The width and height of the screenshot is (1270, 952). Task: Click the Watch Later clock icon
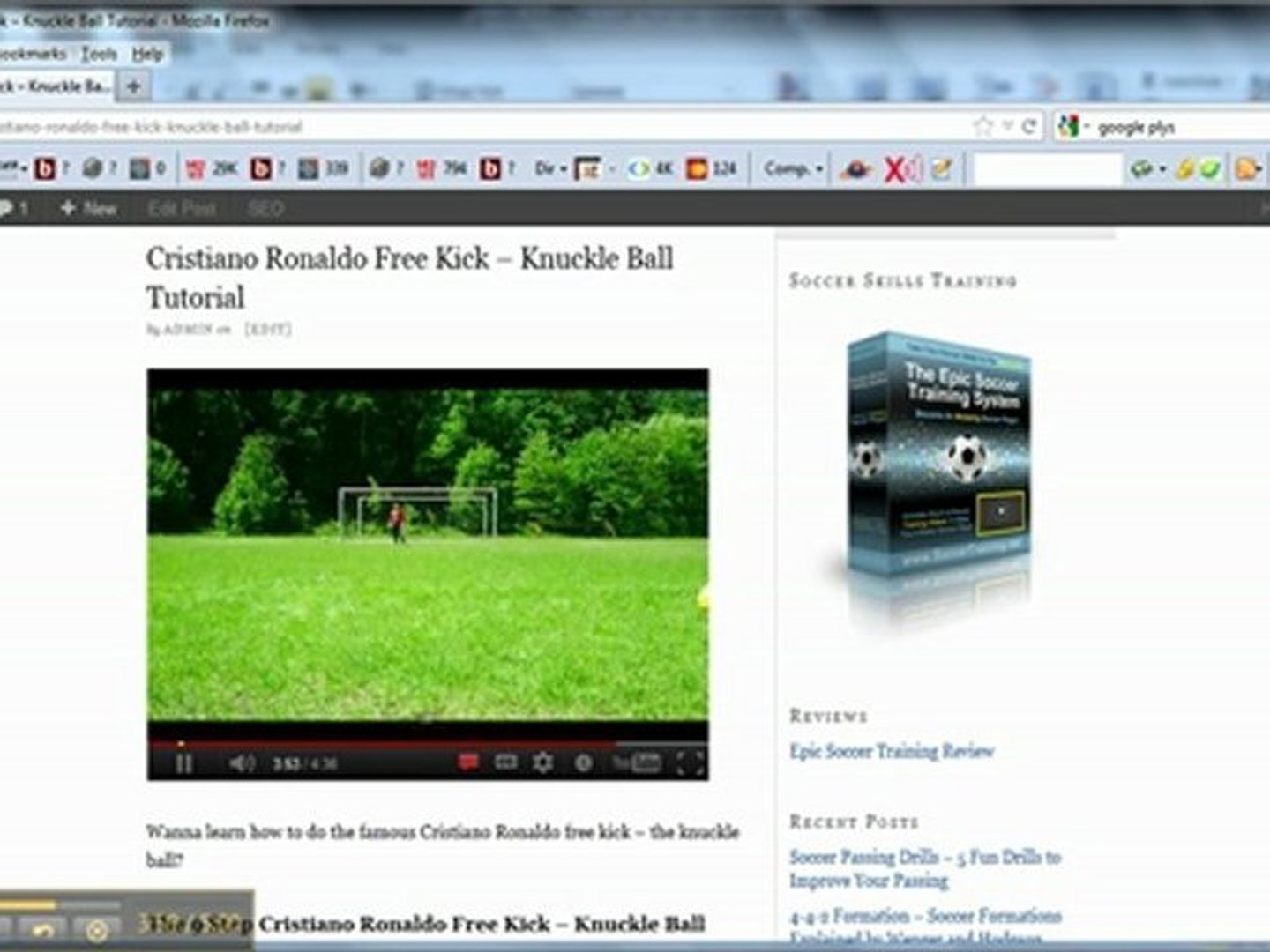click(583, 763)
